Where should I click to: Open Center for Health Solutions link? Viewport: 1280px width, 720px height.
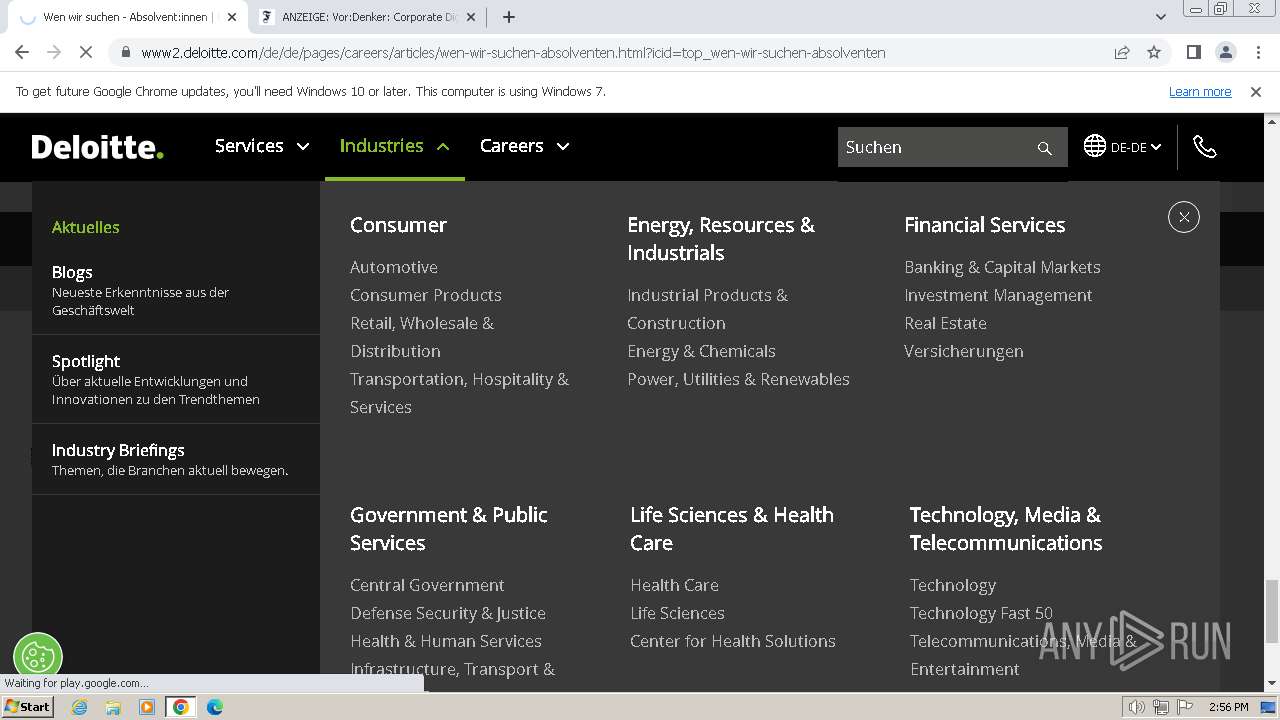tap(733, 641)
